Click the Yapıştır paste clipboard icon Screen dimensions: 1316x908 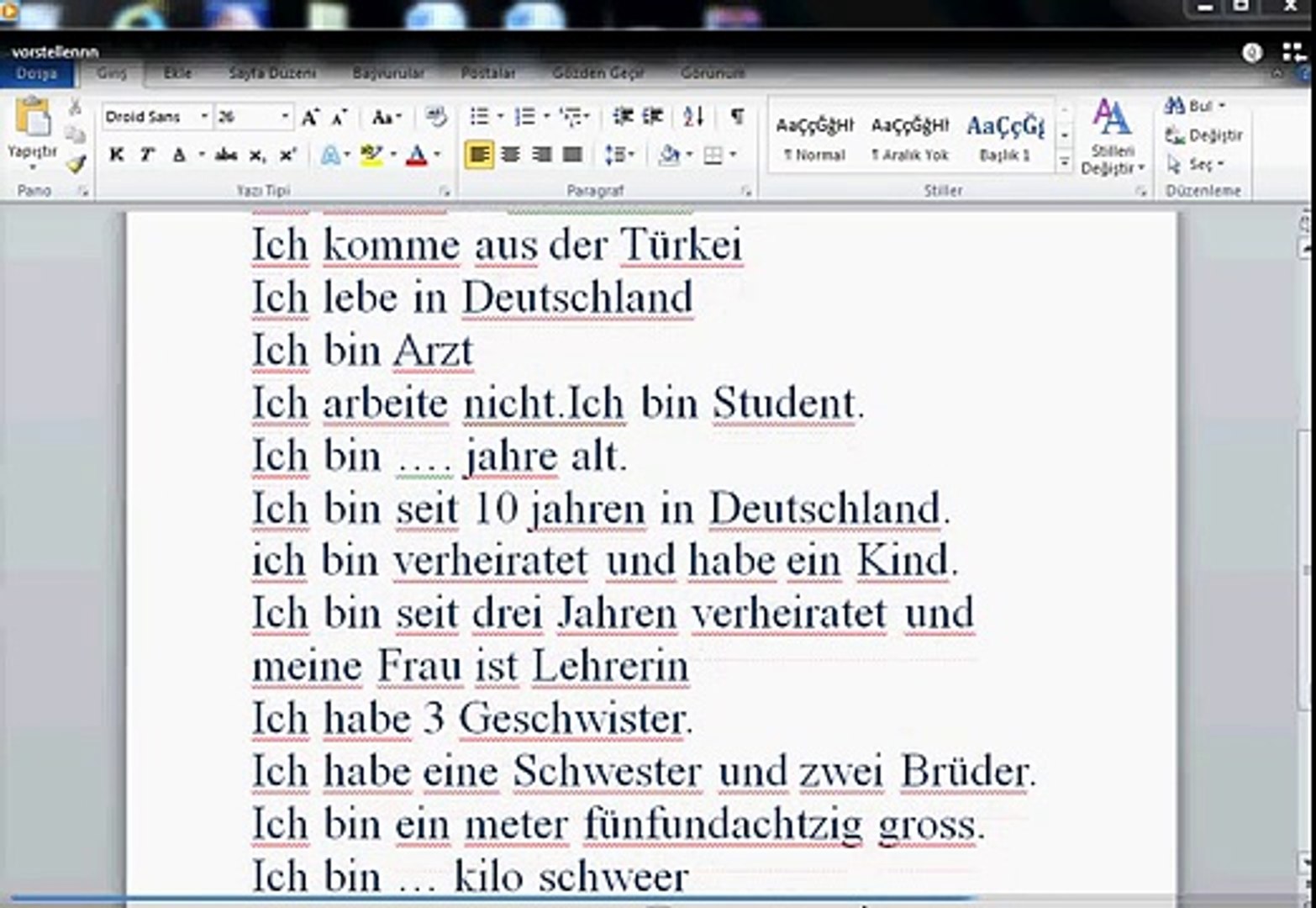click(34, 118)
